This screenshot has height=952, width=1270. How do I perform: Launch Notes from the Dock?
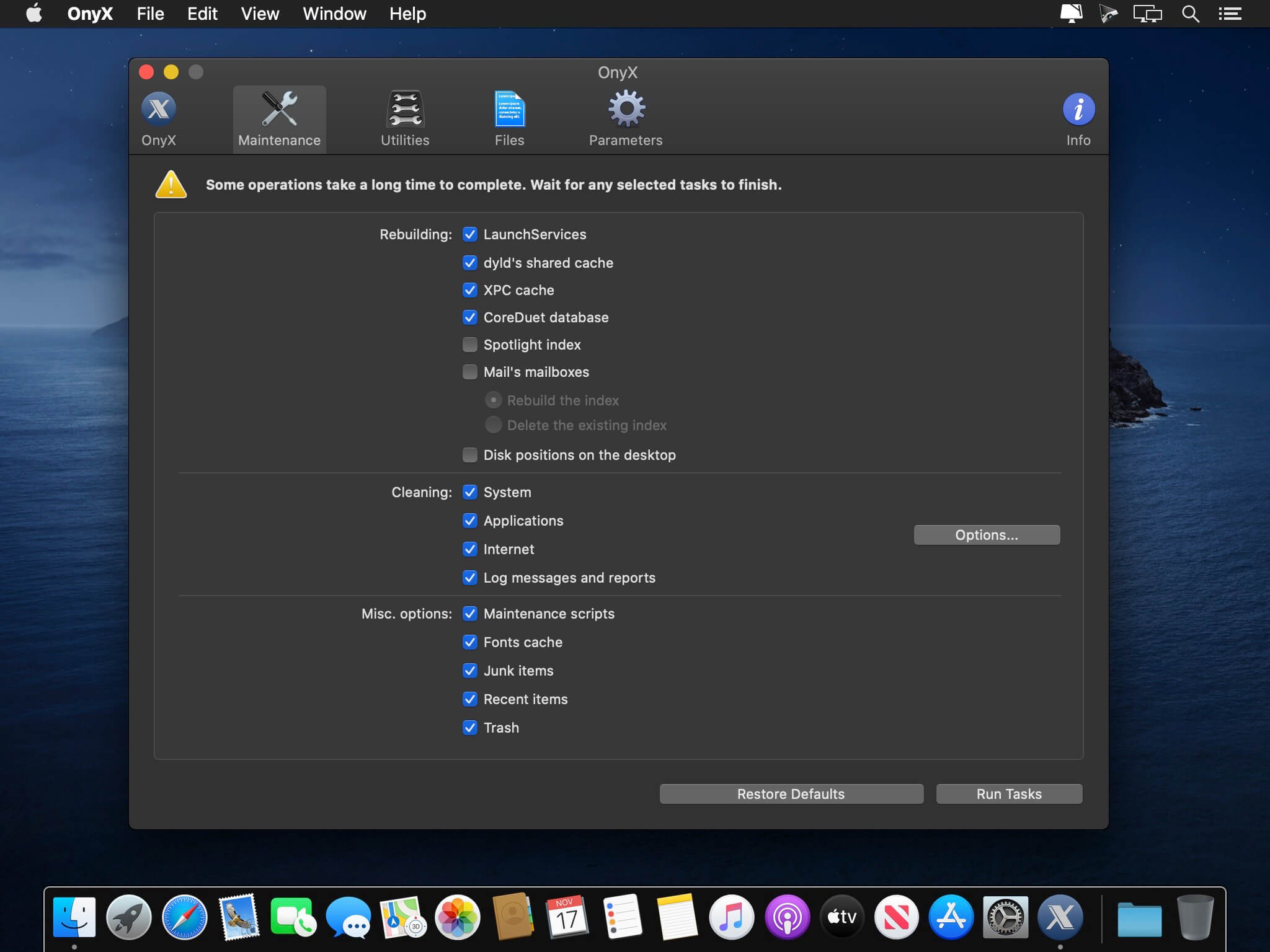tap(677, 917)
